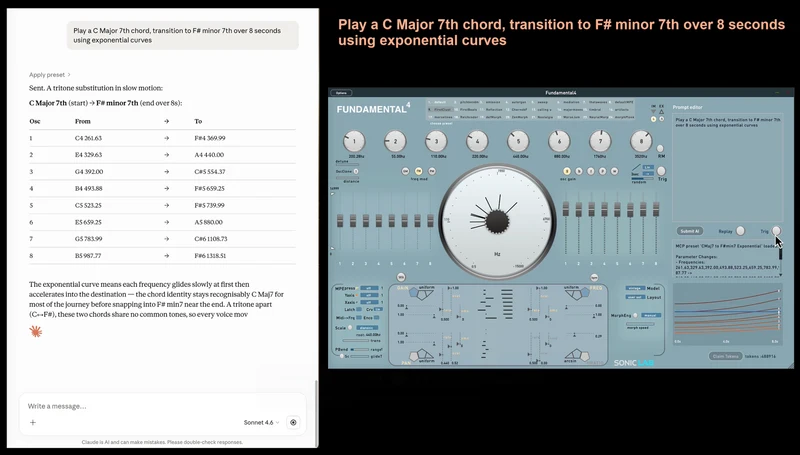Toggle the RM button
Viewport: 800px width, 455px height.
click(x=660, y=148)
